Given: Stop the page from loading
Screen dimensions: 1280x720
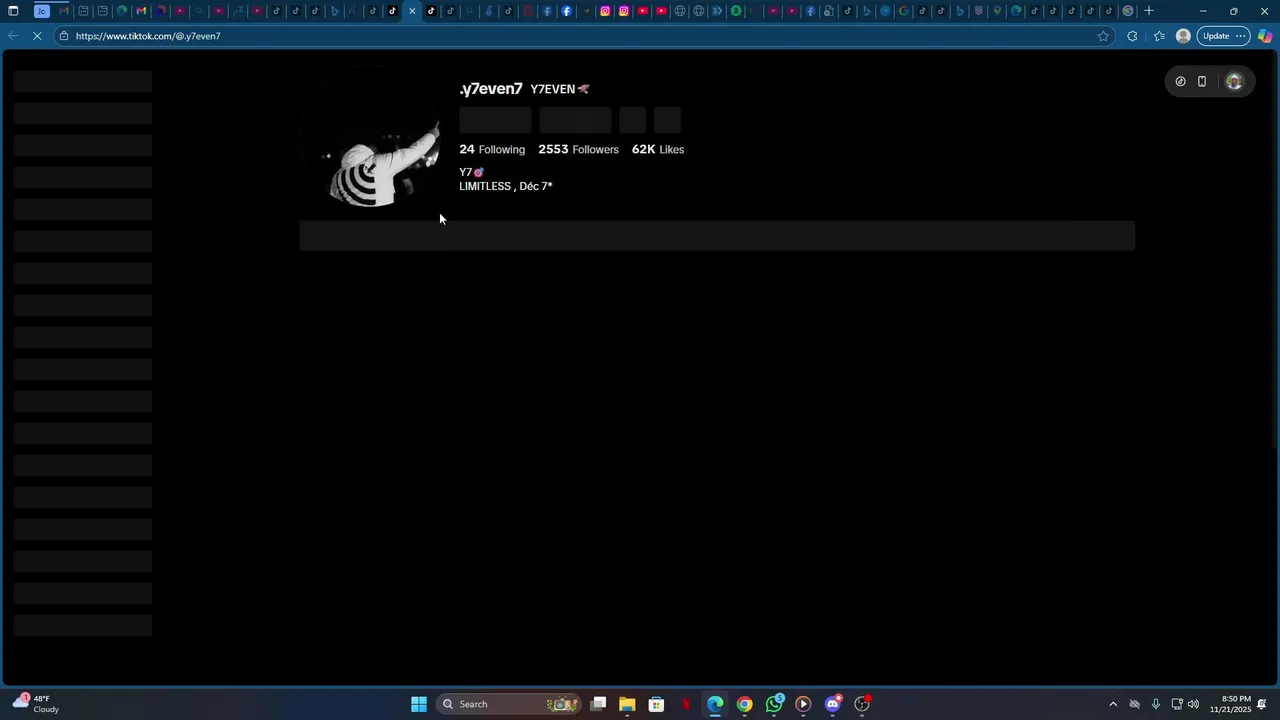Looking at the screenshot, I should click(x=37, y=36).
